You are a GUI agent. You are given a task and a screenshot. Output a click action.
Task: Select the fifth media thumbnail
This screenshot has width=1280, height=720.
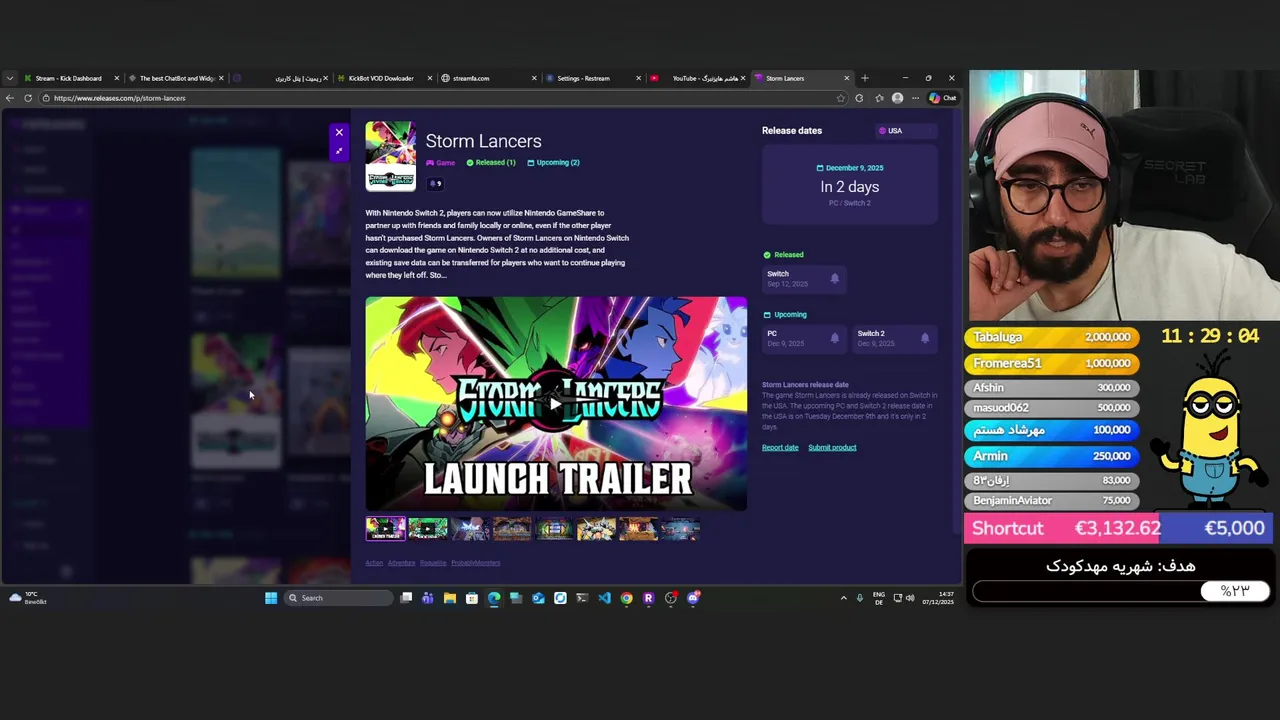(553, 529)
